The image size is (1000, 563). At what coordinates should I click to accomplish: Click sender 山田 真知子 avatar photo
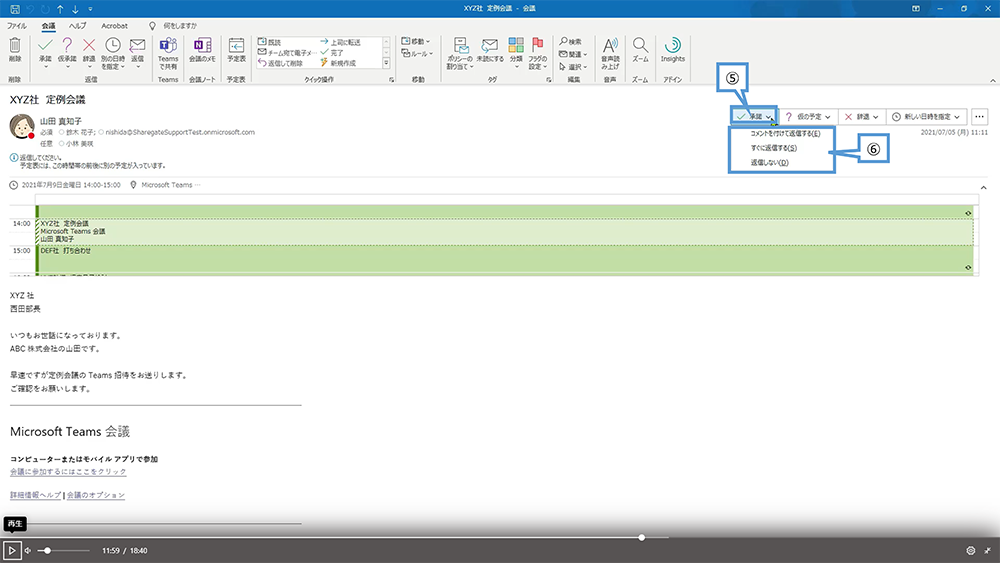pyautogui.click(x=22, y=126)
